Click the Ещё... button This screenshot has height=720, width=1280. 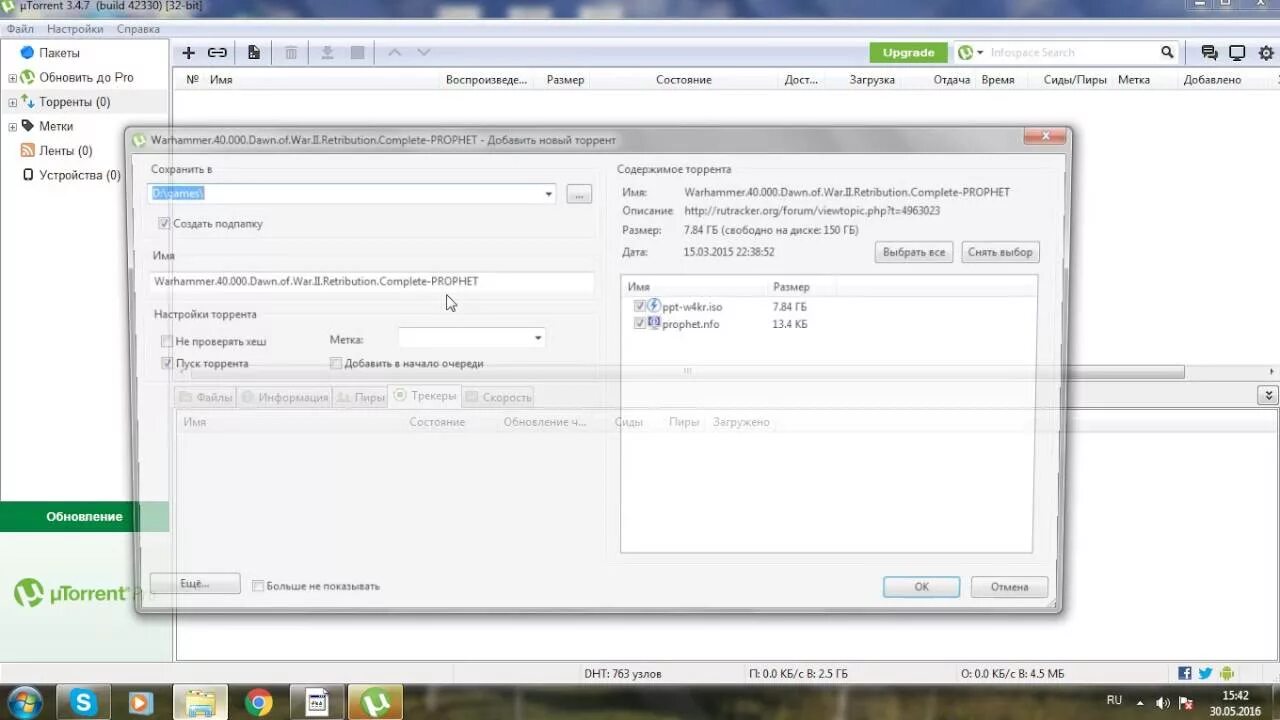coord(194,583)
